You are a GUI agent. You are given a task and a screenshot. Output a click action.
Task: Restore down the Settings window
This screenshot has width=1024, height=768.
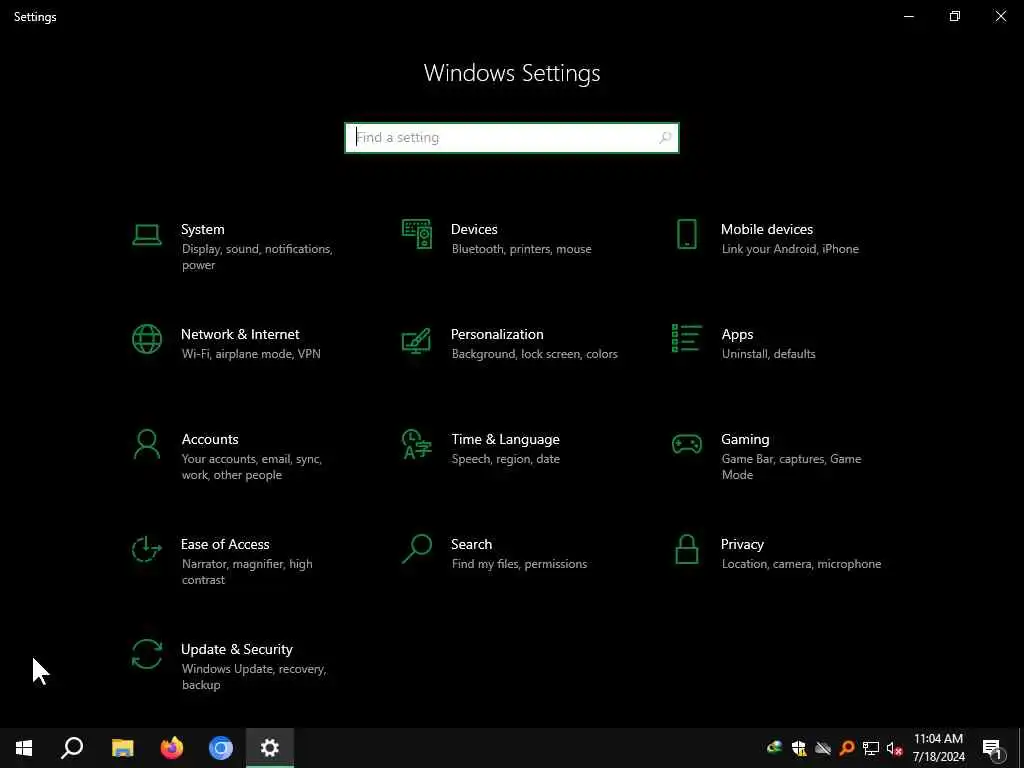click(955, 16)
